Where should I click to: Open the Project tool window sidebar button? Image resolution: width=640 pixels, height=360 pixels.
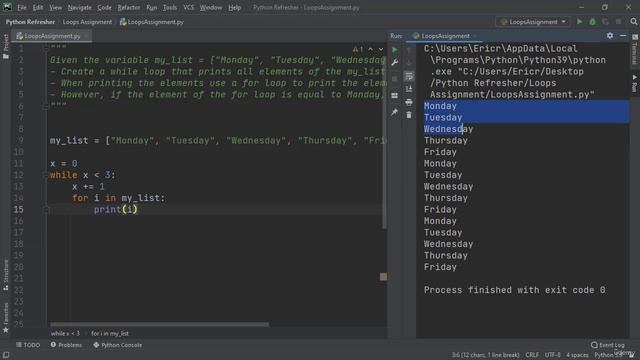tap(6, 46)
